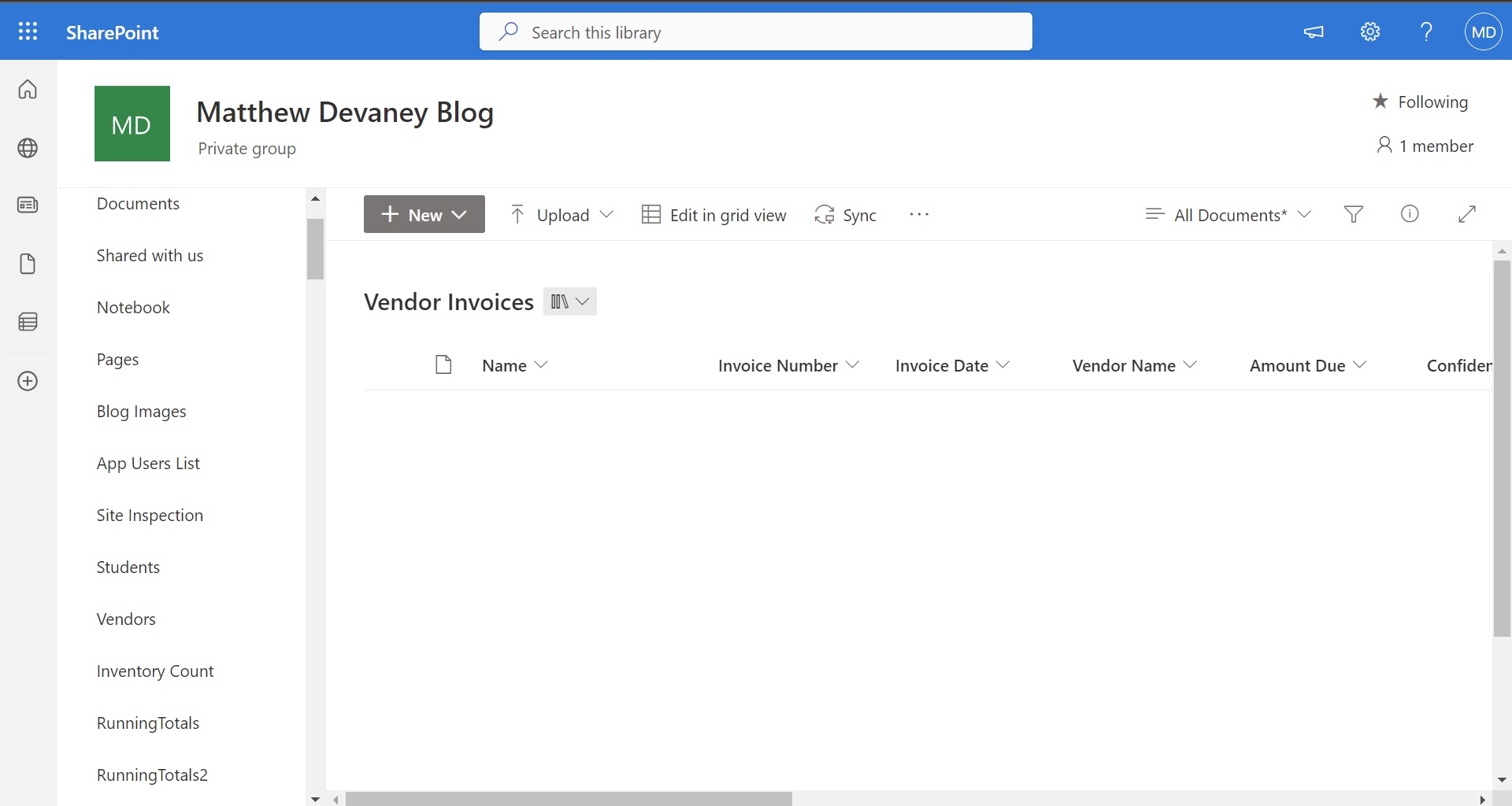The image size is (1512, 806).
Task: Toggle Following for this site
Action: click(x=1421, y=102)
